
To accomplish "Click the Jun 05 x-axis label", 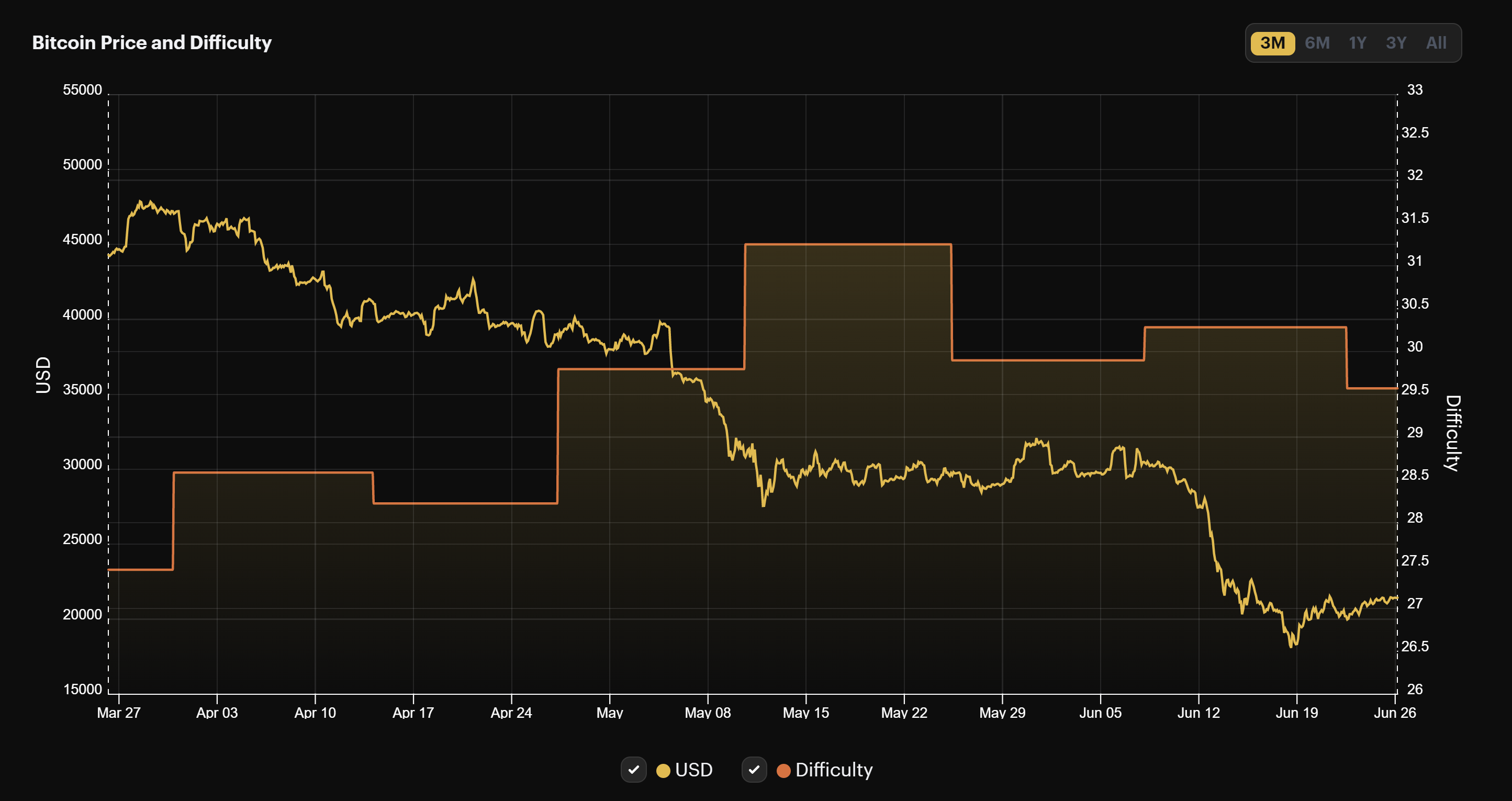I will coord(1101,713).
